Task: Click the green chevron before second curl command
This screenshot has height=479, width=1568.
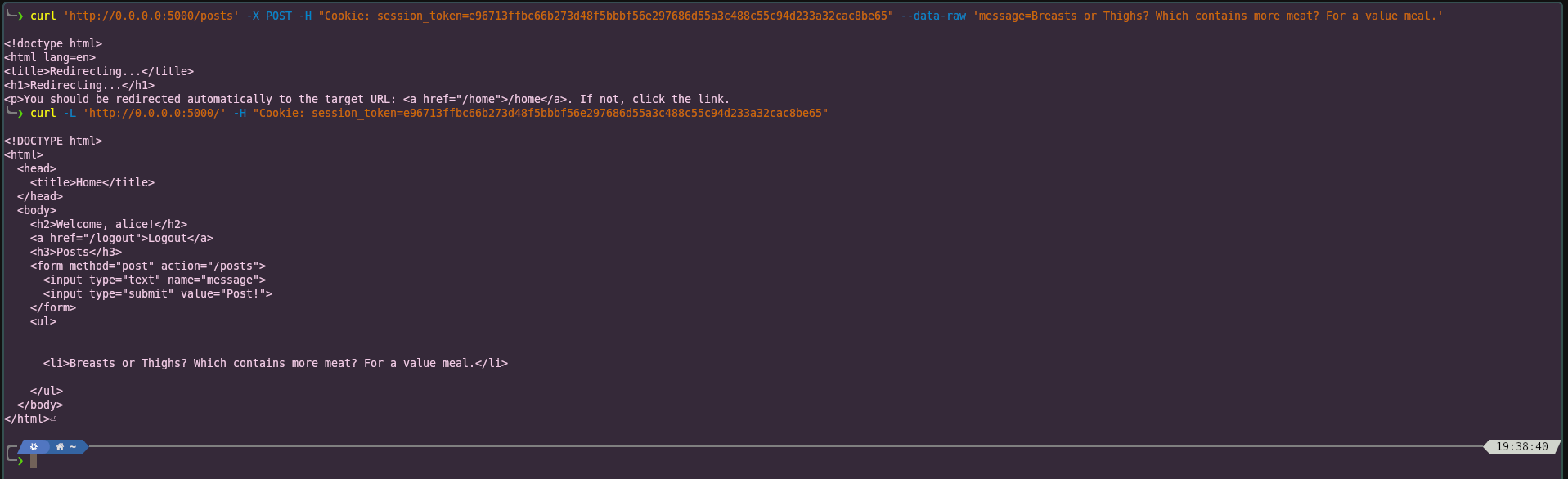Action: click(20, 113)
